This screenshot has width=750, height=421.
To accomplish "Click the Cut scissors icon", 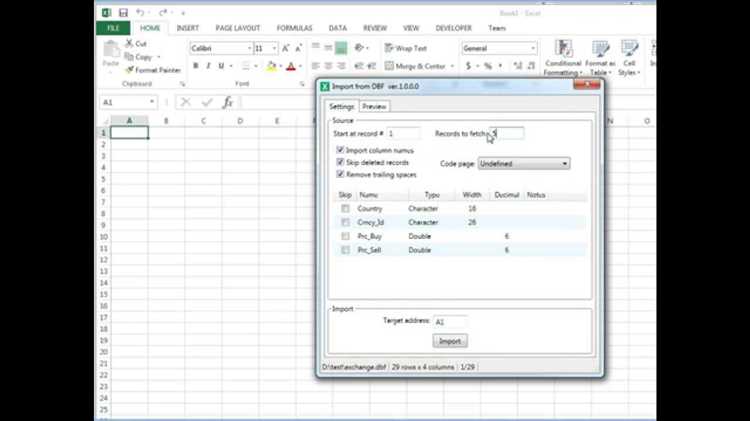I will 129,44.
